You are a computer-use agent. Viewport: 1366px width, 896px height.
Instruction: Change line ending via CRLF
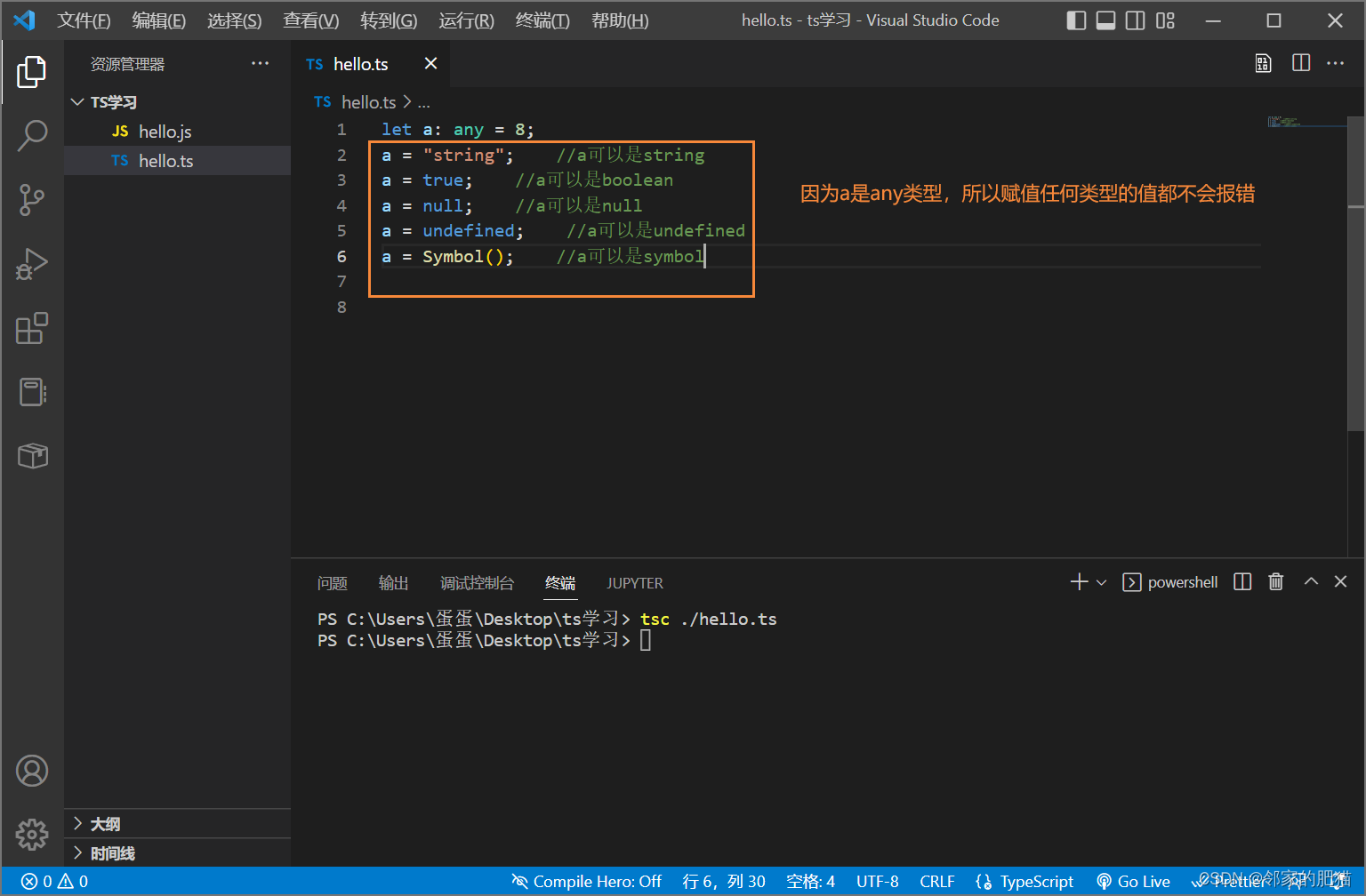tap(937, 882)
